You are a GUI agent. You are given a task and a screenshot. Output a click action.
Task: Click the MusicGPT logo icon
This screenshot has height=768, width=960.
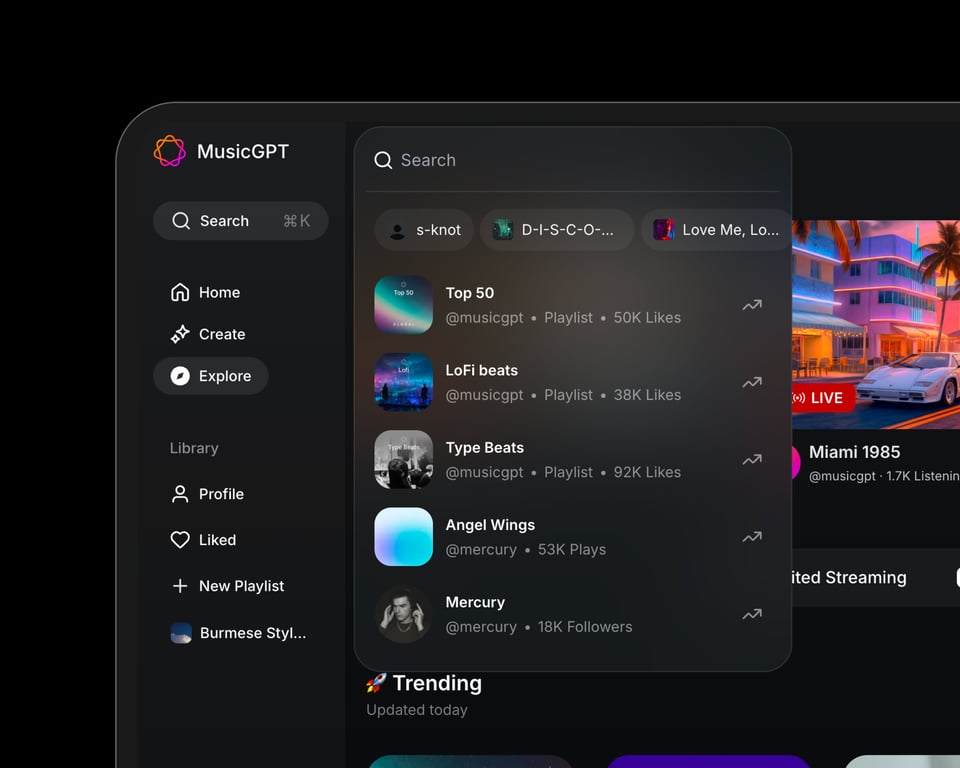[170, 151]
